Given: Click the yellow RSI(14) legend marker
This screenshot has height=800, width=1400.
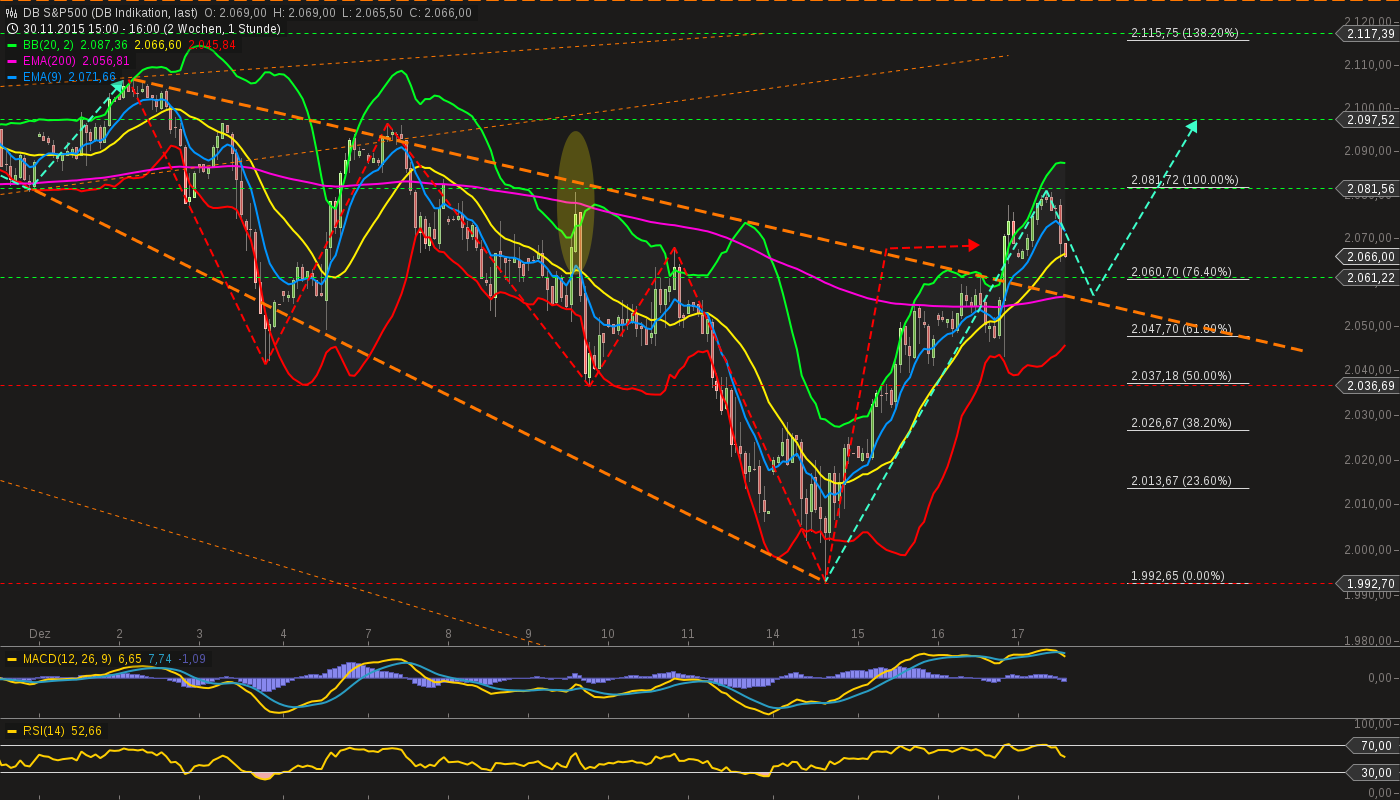Looking at the screenshot, I should click(12, 731).
